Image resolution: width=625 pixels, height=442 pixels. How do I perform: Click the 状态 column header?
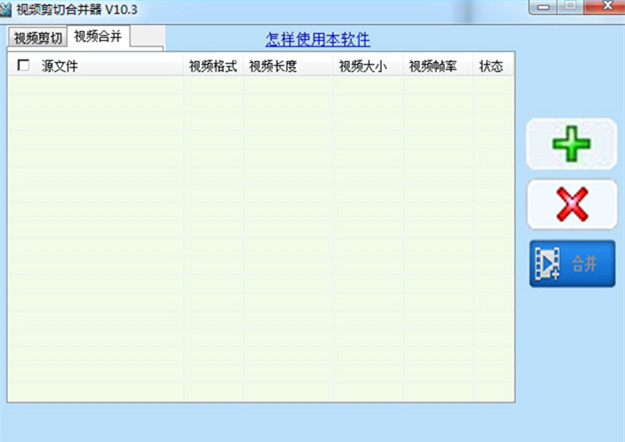point(493,66)
